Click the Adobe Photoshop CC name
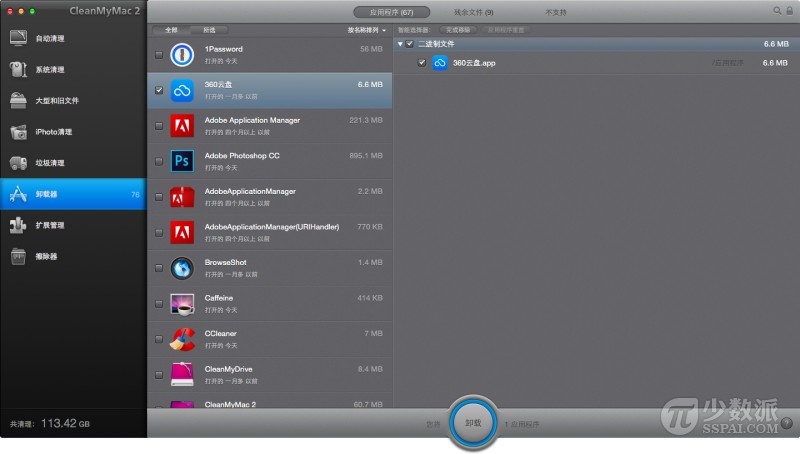The image size is (800, 454). (242, 156)
